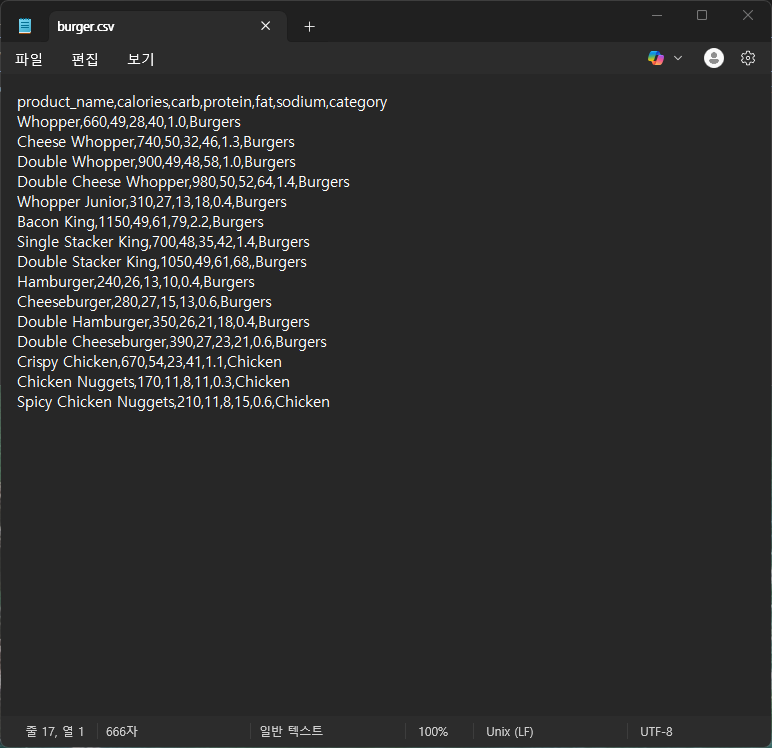
Task: Click the 'Chicken Nuggets,170' line
Action: (x=153, y=382)
